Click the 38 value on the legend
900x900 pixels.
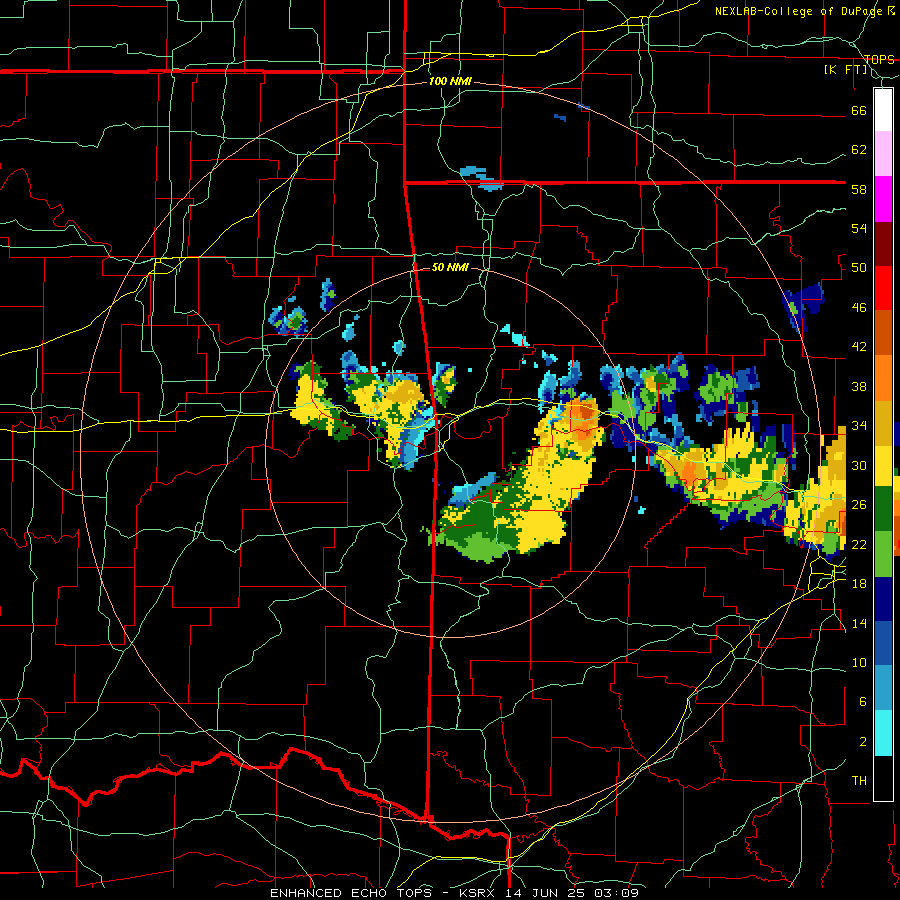click(x=859, y=386)
